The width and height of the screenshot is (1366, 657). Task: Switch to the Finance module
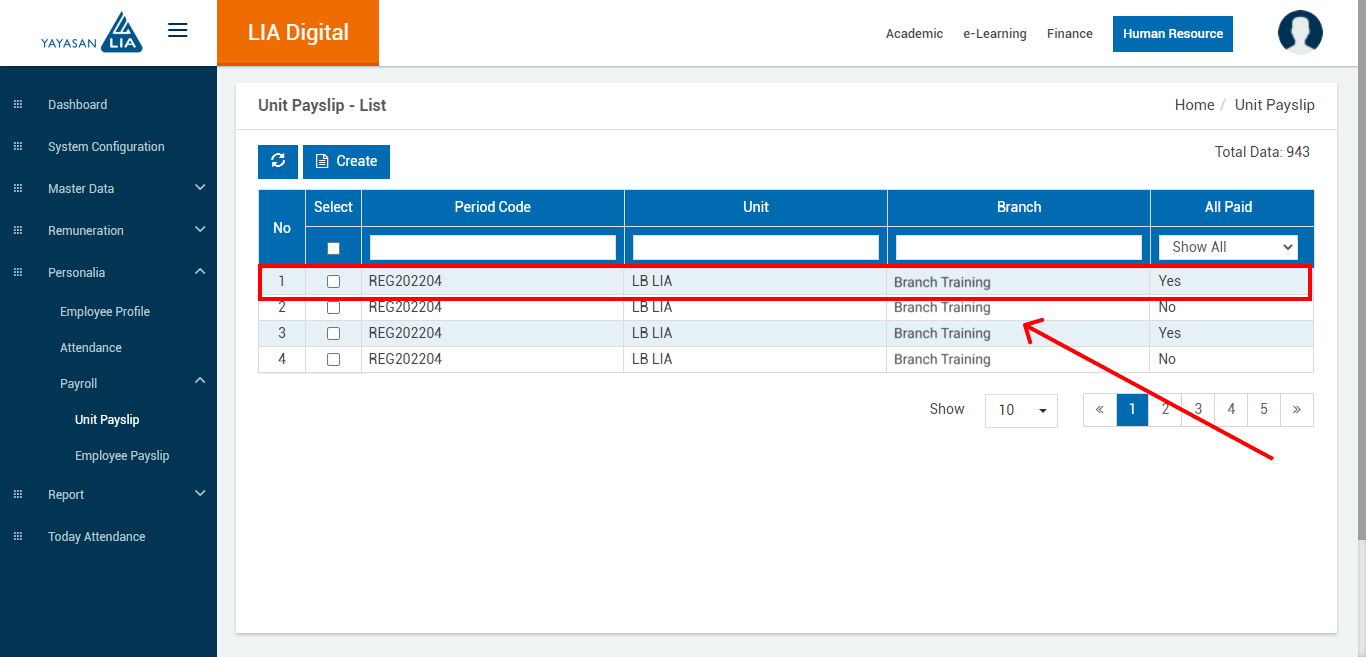1069,34
